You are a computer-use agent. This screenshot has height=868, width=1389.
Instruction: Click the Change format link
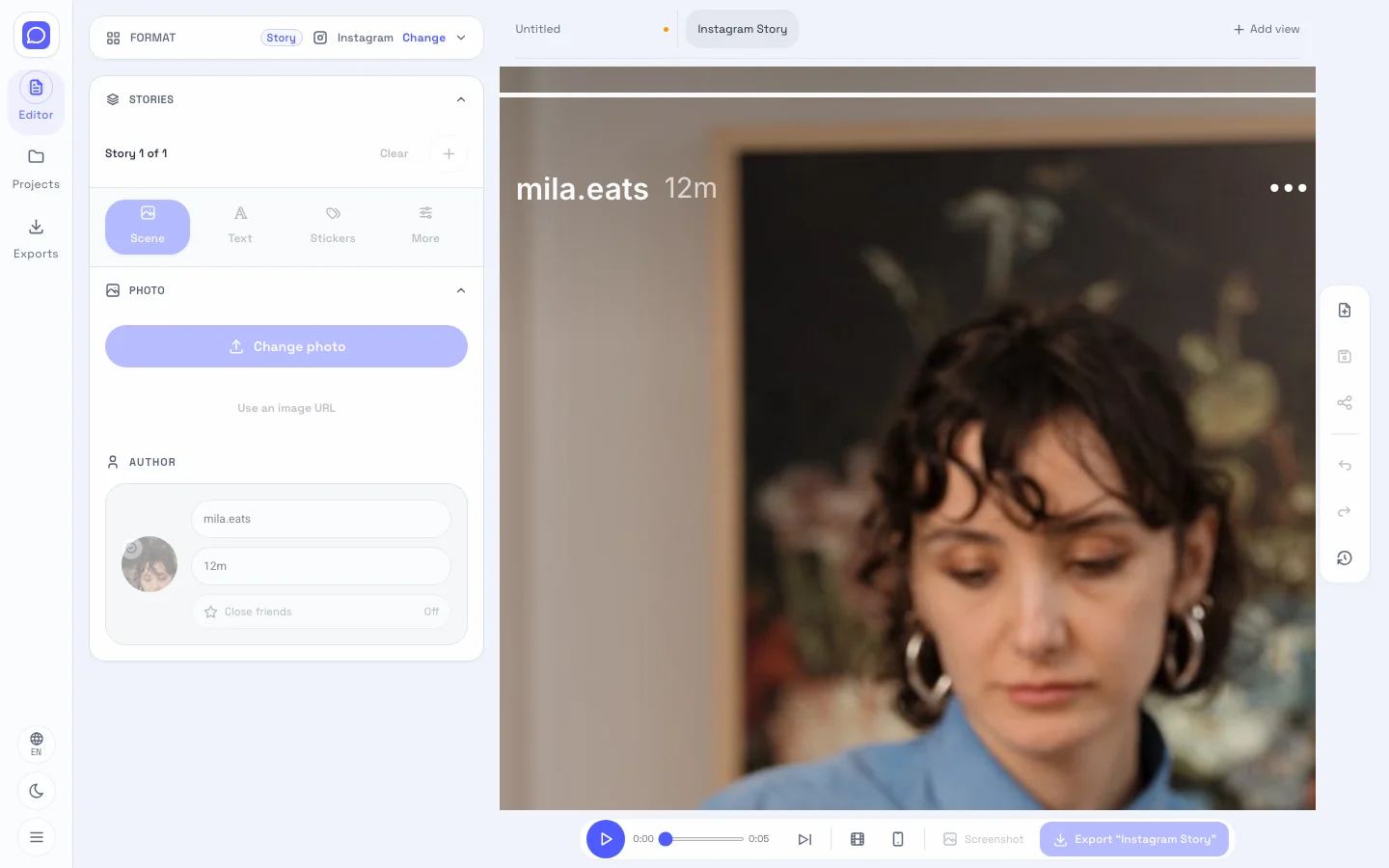[423, 38]
